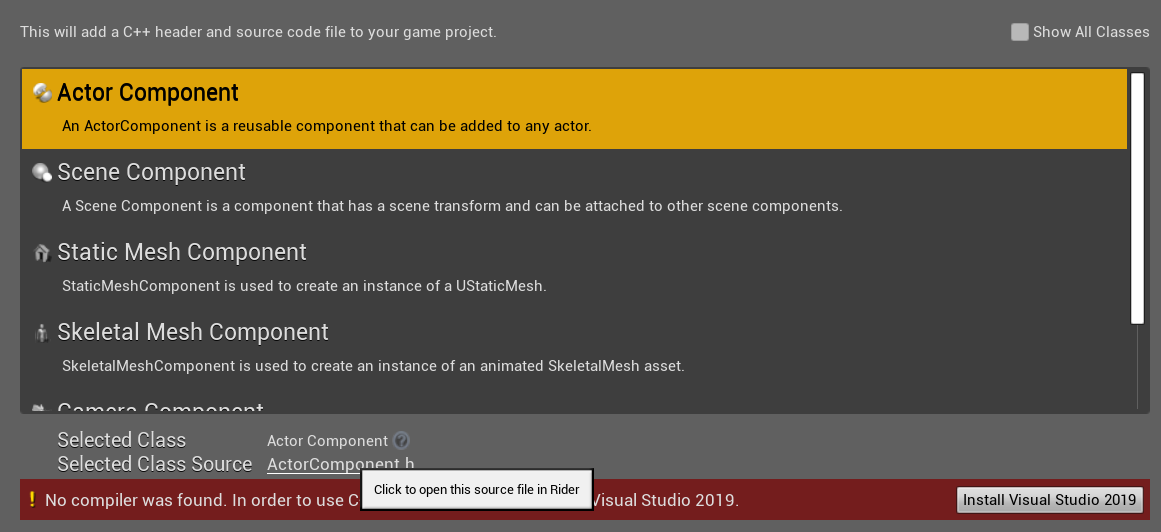The image size is (1161, 532).
Task: Click the Skeletal Mesh Component figure icon
Action: click(x=42, y=333)
